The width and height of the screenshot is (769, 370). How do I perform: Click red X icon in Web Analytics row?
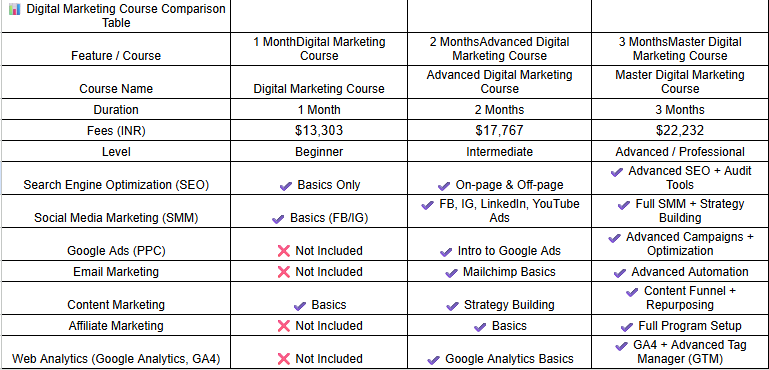(284, 359)
